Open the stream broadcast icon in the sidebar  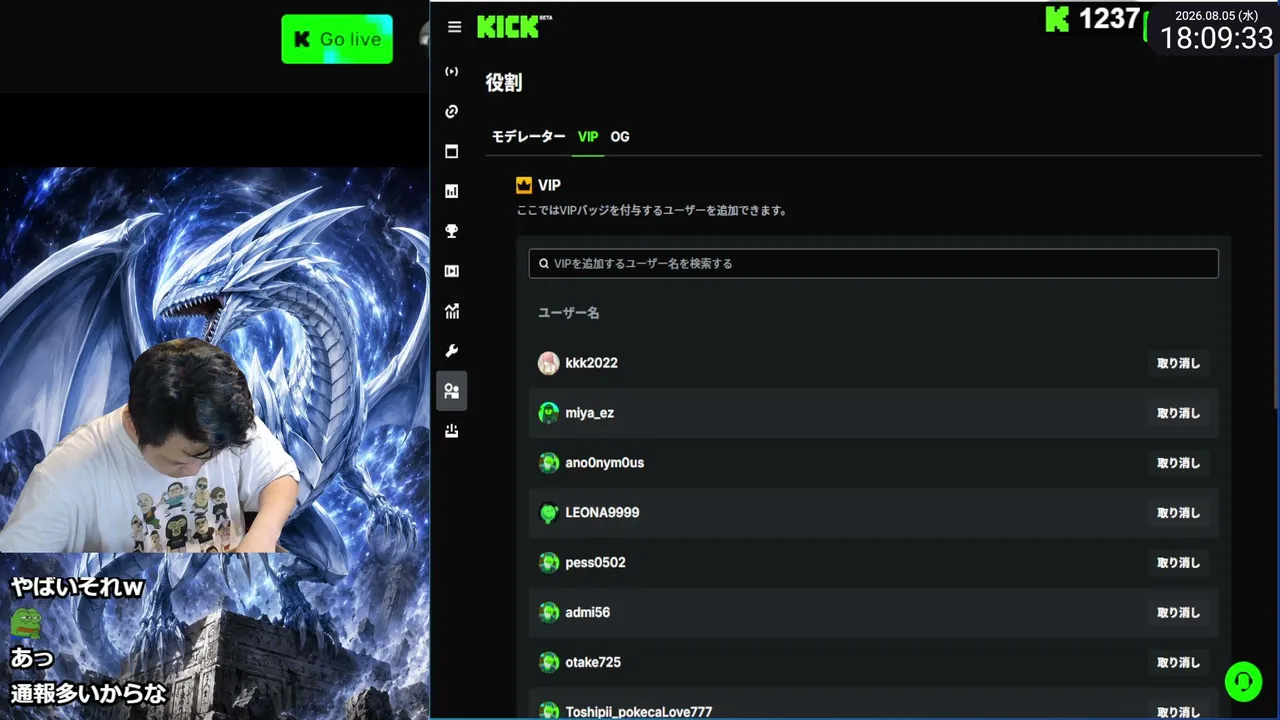pyautogui.click(x=452, y=71)
